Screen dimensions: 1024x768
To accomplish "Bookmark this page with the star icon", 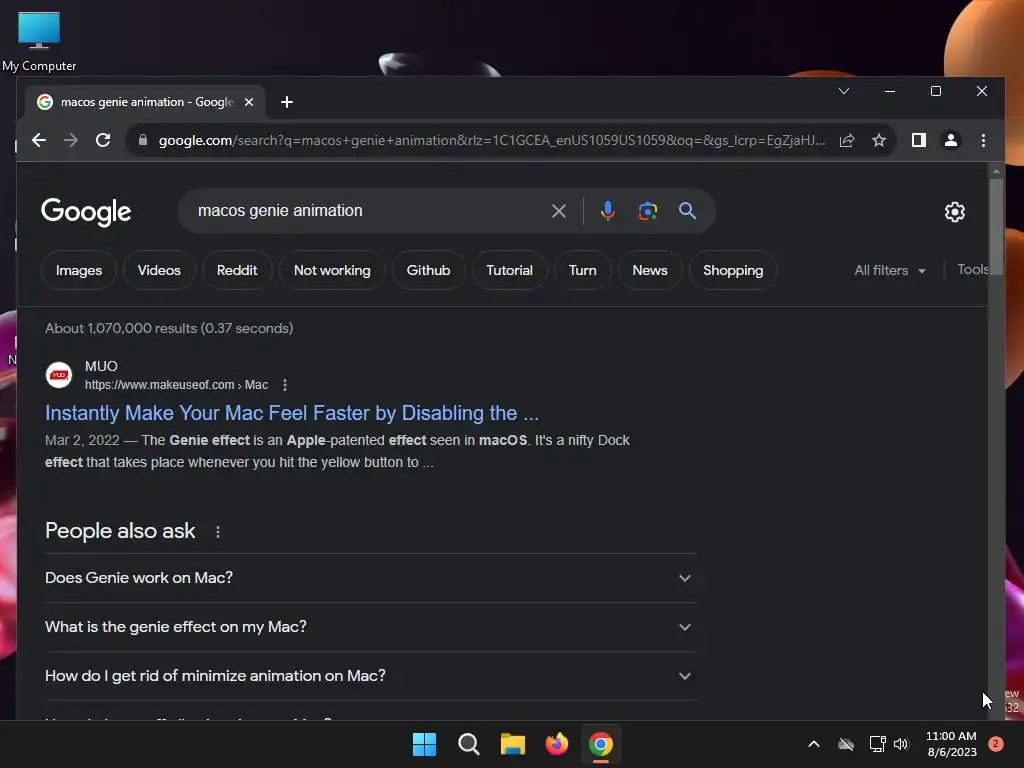I will click(x=879, y=140).
